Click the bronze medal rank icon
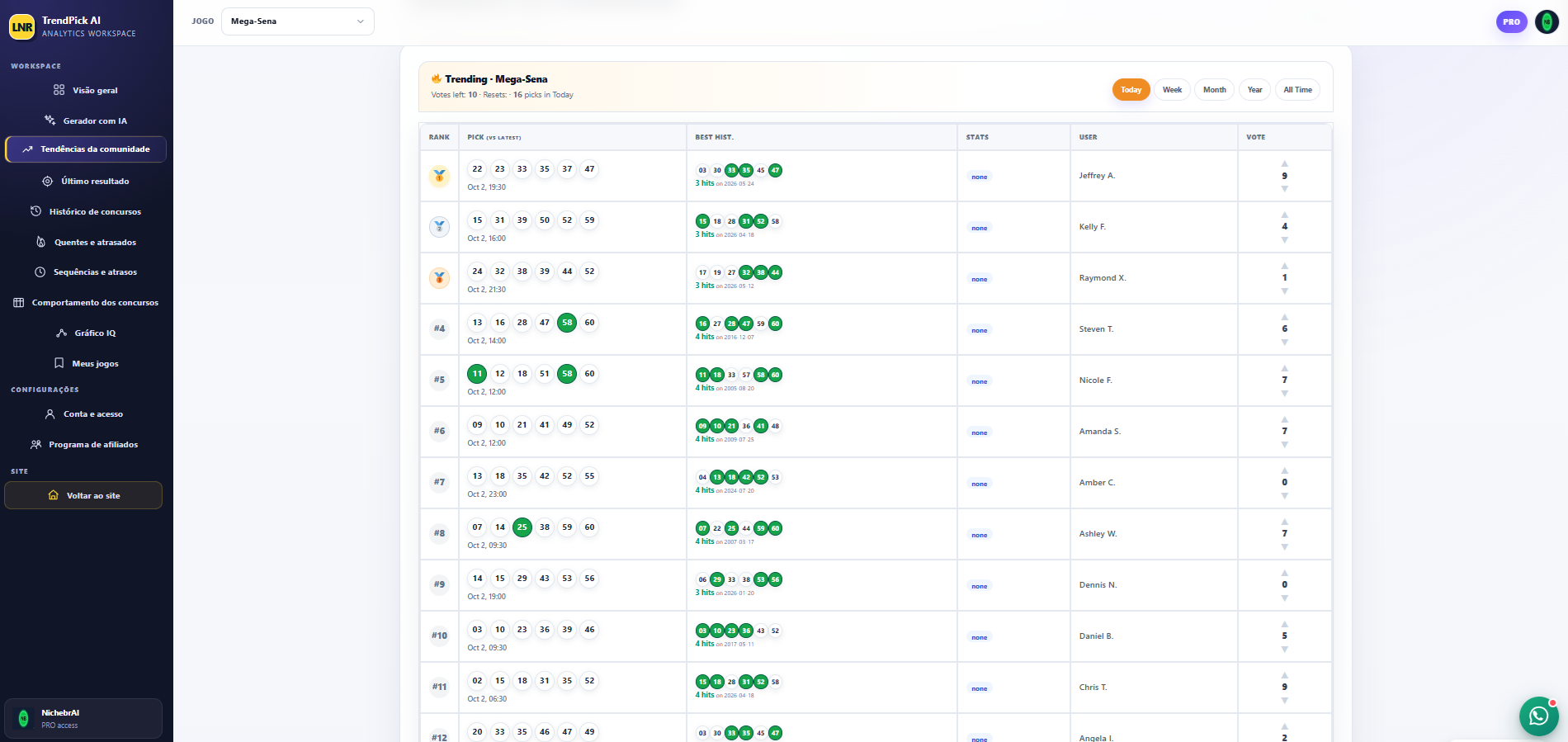 [440, 278]
